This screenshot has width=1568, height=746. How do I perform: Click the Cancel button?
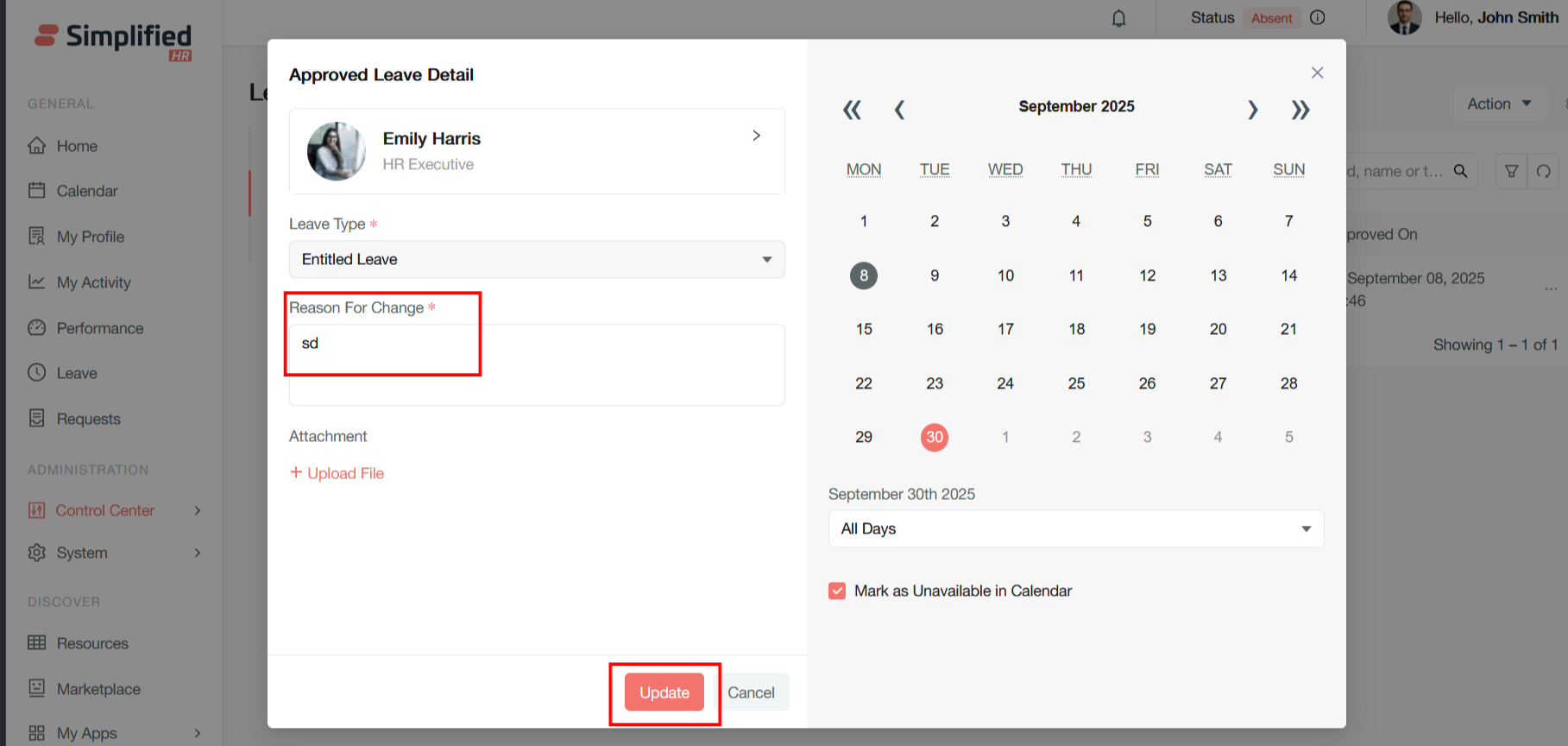pyautogui.click(x=751, y=692)
